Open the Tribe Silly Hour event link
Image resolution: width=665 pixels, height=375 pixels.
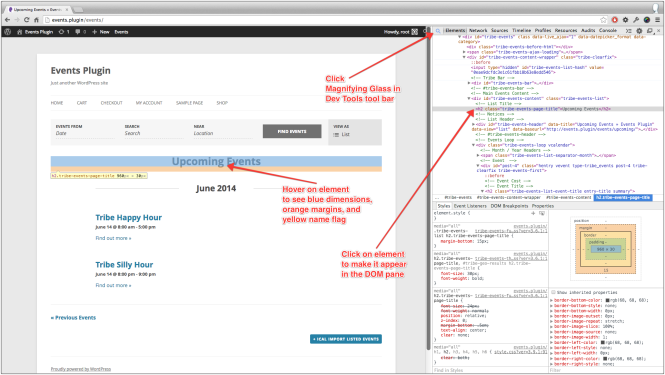[x=124, y=265]
